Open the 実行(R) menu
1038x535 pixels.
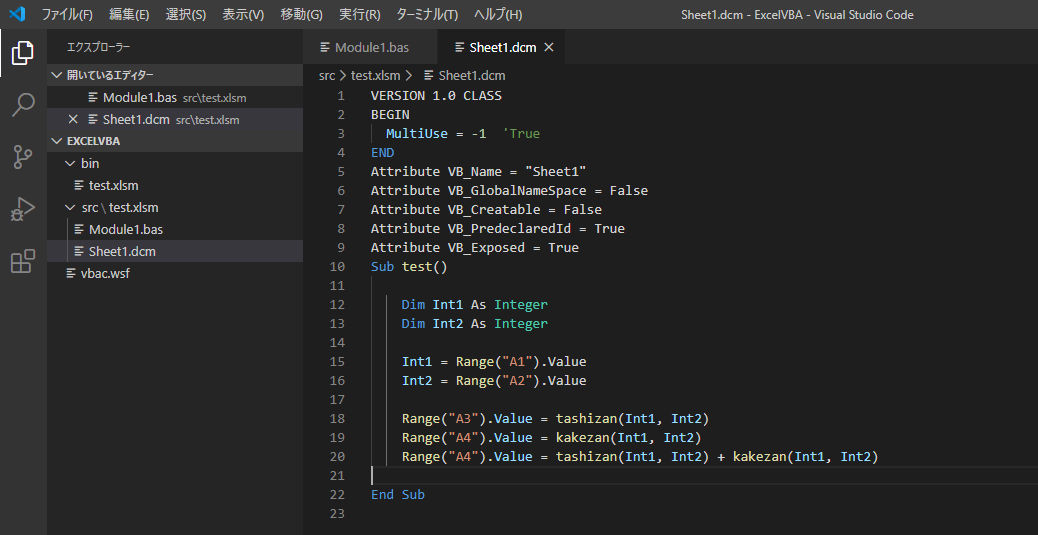tap(360, 15)
